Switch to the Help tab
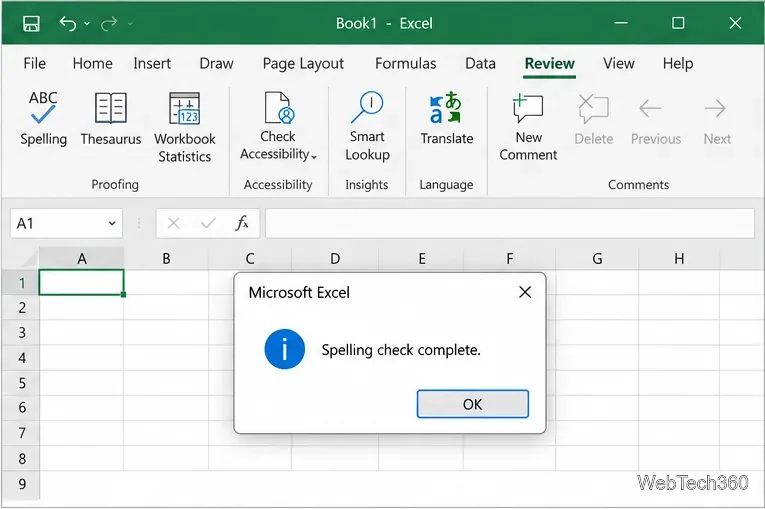 pos(678,63)
